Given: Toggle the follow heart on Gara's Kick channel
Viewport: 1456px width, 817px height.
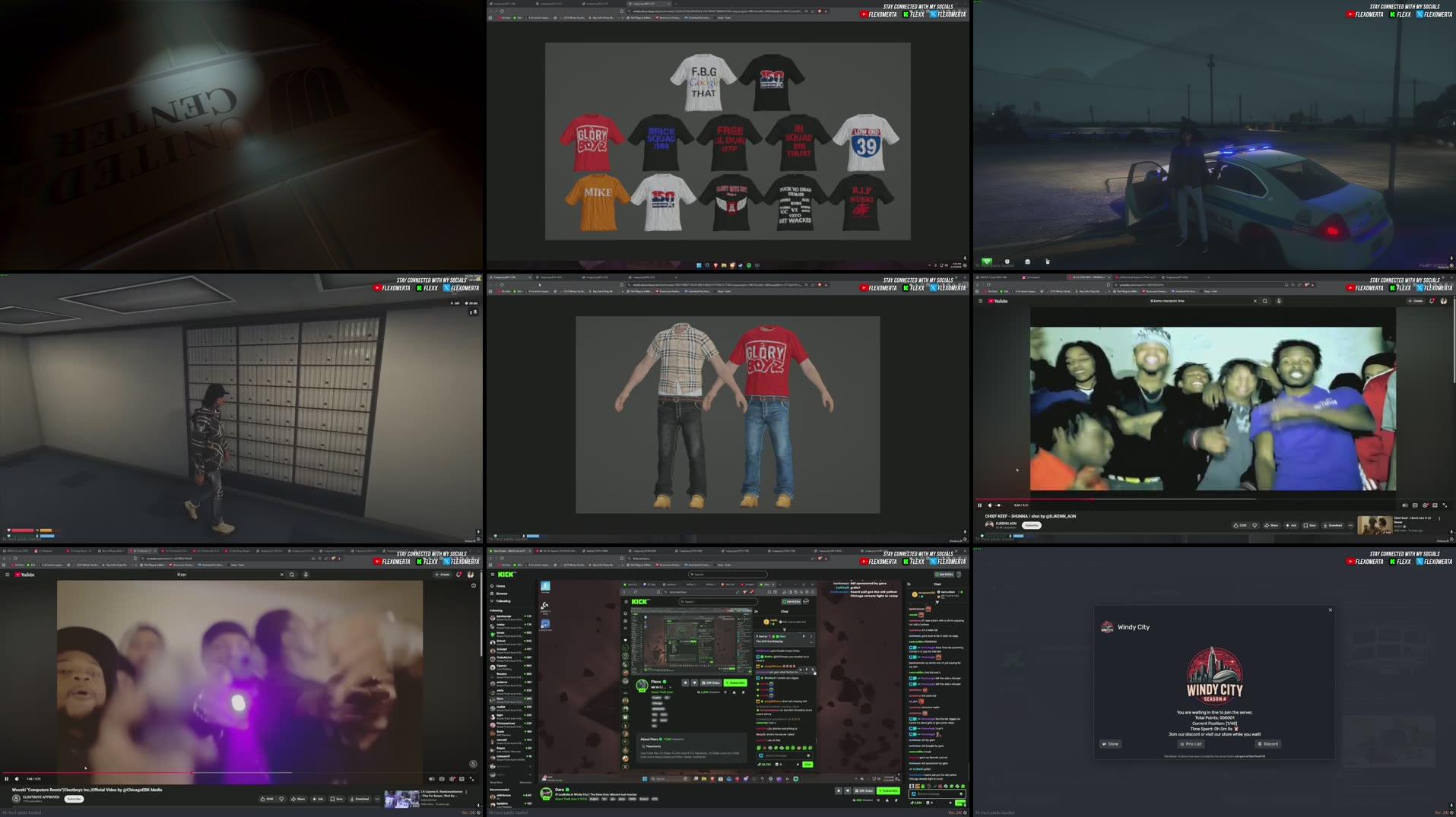Looking at the screenshot, I should point(848,790).
